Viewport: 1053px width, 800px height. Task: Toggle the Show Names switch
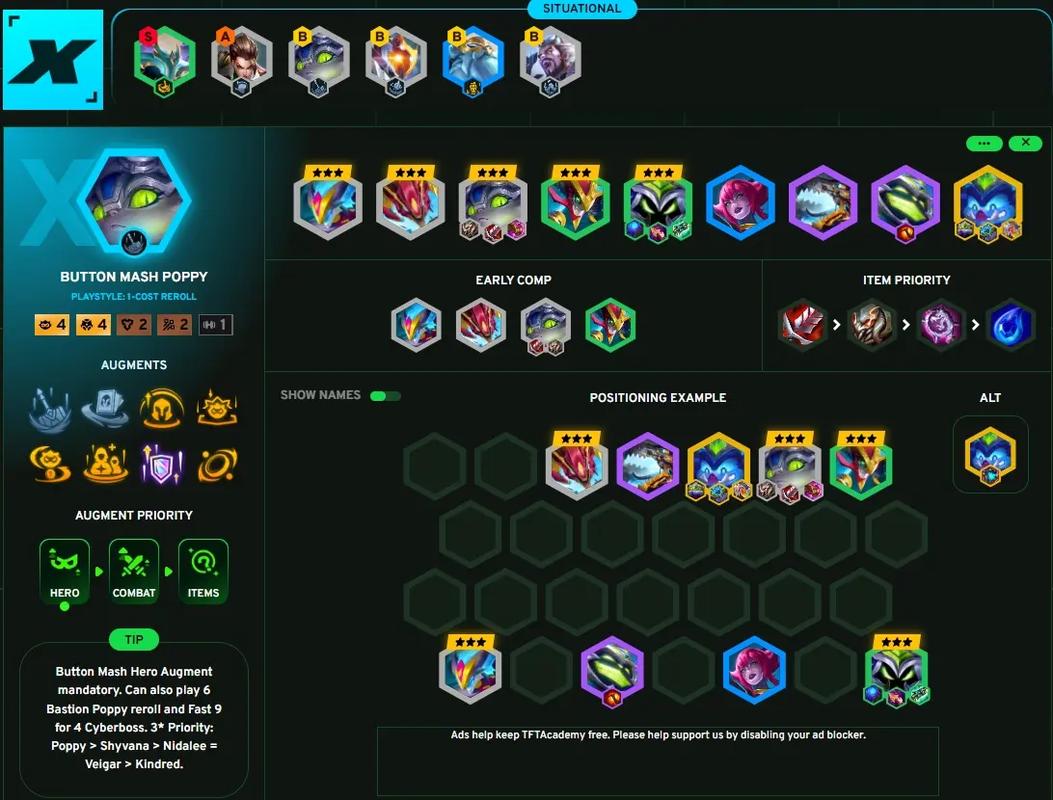tap(385, 396)
